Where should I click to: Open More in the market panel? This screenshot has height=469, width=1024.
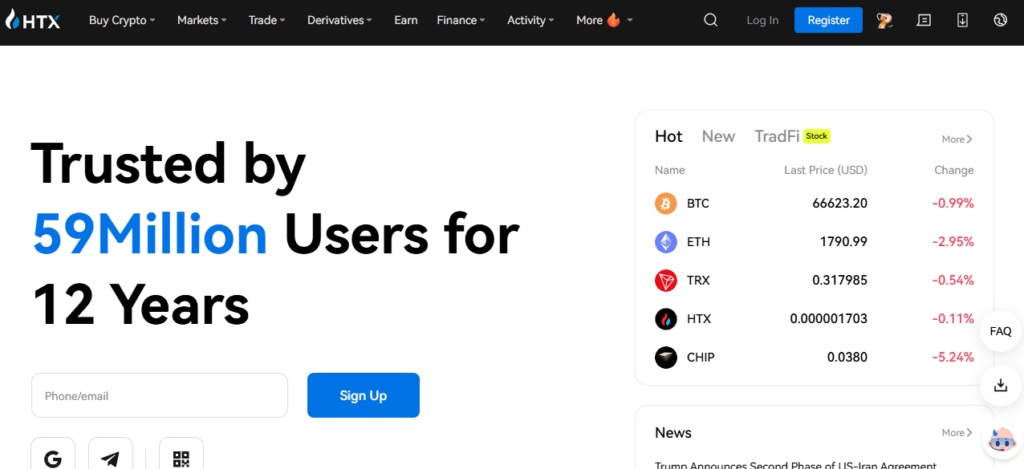tap(957, 139)
